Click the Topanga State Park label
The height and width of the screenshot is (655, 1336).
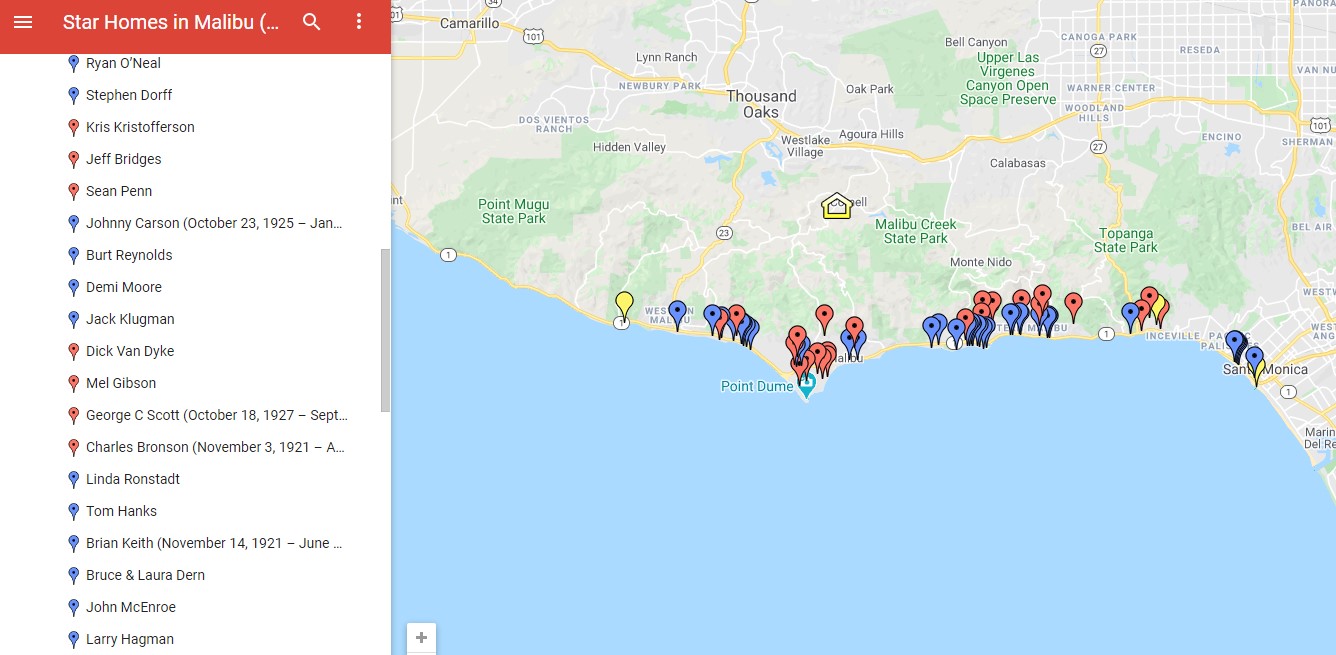pos(1125,240)
